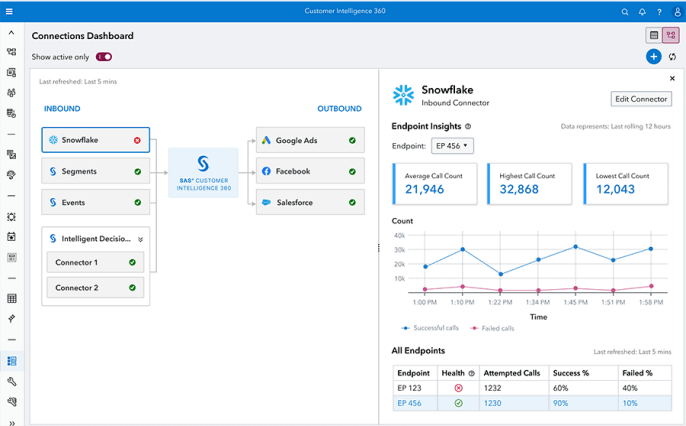The width and height of the screenshot is (686, 426).
Task: Open the notifications bell
Action: (642, 12)
